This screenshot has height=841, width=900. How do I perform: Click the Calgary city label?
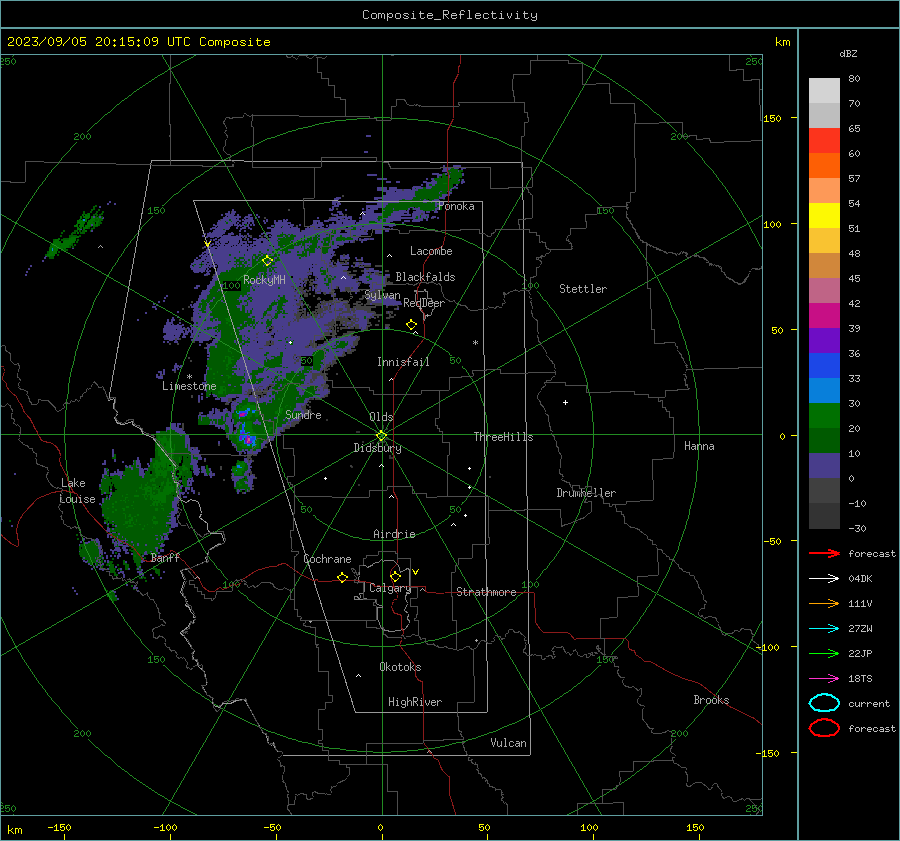390,588
